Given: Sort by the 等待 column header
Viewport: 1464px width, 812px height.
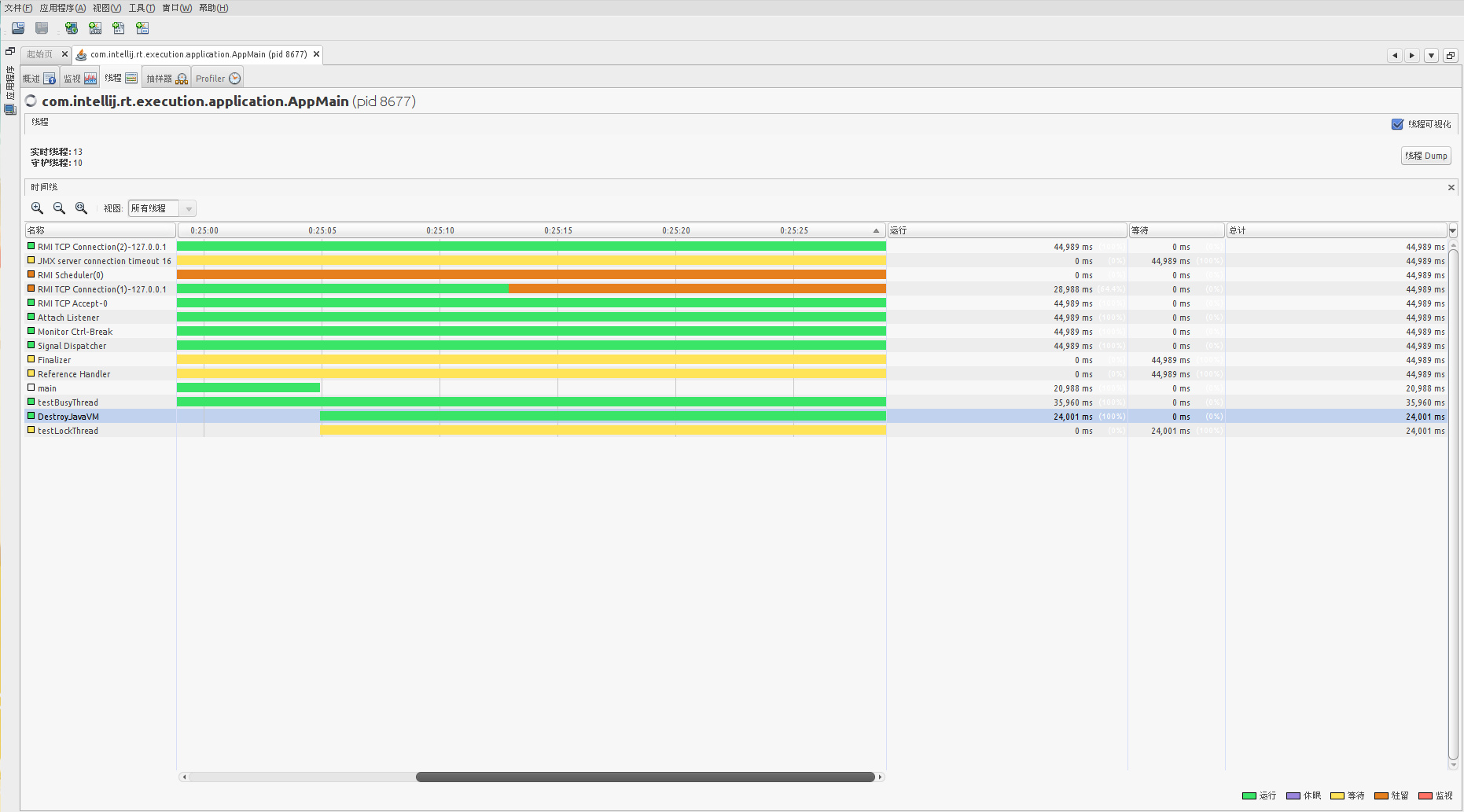Looking at the screenshot, I should click(1176, 230).
